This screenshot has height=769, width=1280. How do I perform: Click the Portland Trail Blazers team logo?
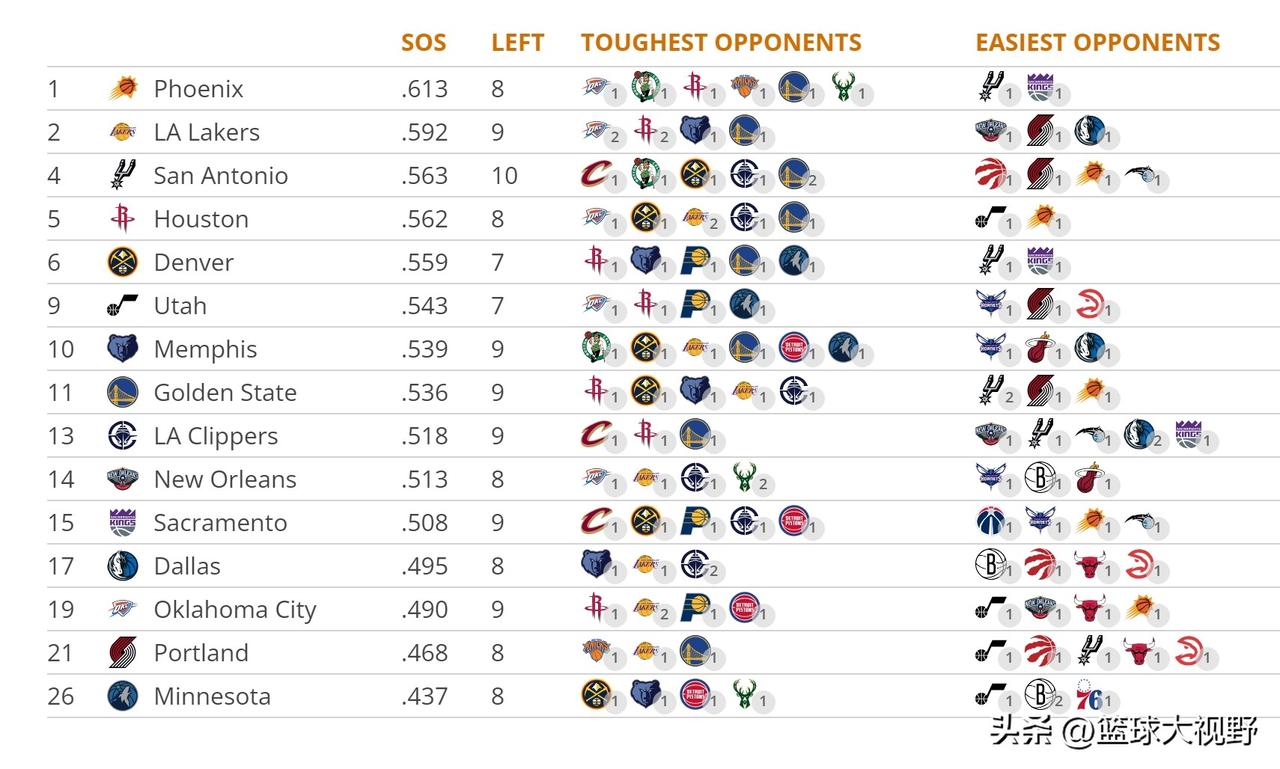(x=123, y=653)
